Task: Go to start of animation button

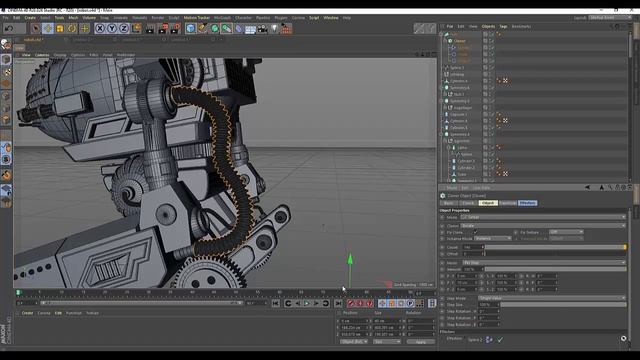Action: (x=276, y=303)
